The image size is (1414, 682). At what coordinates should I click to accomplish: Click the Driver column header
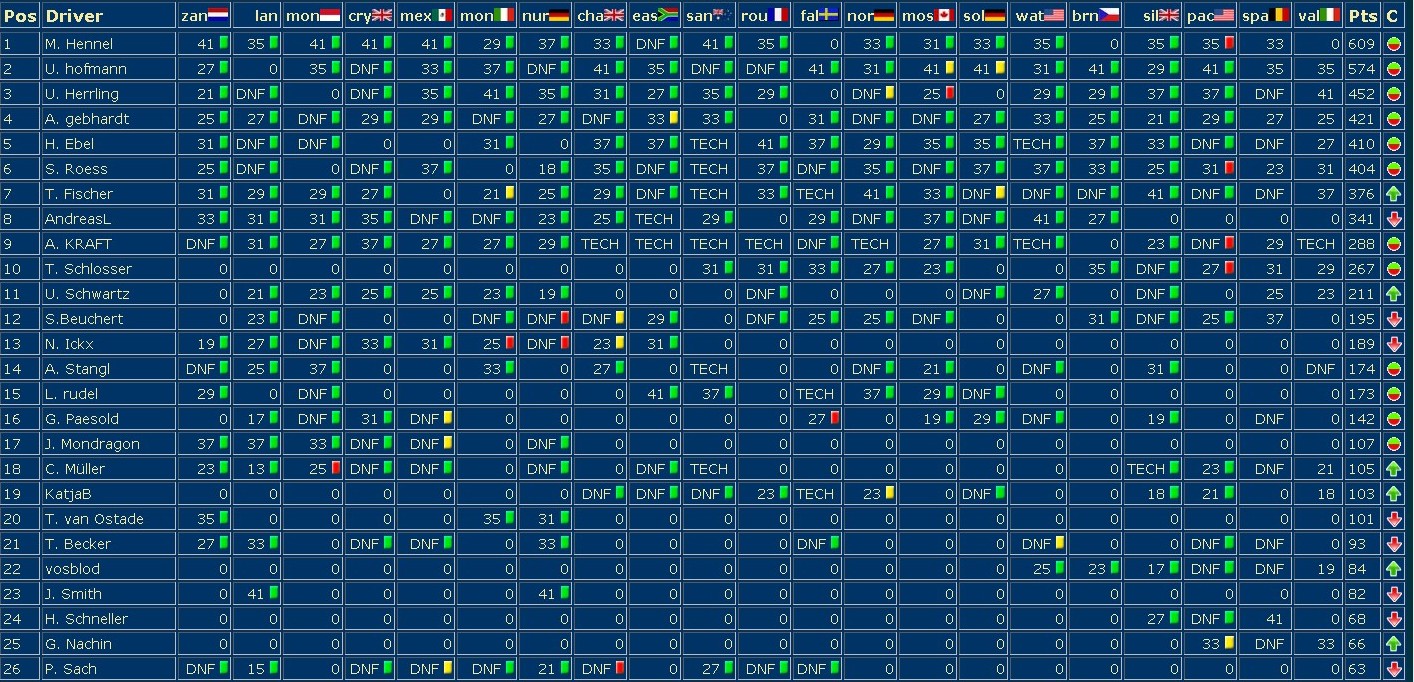tap(74, 16)
